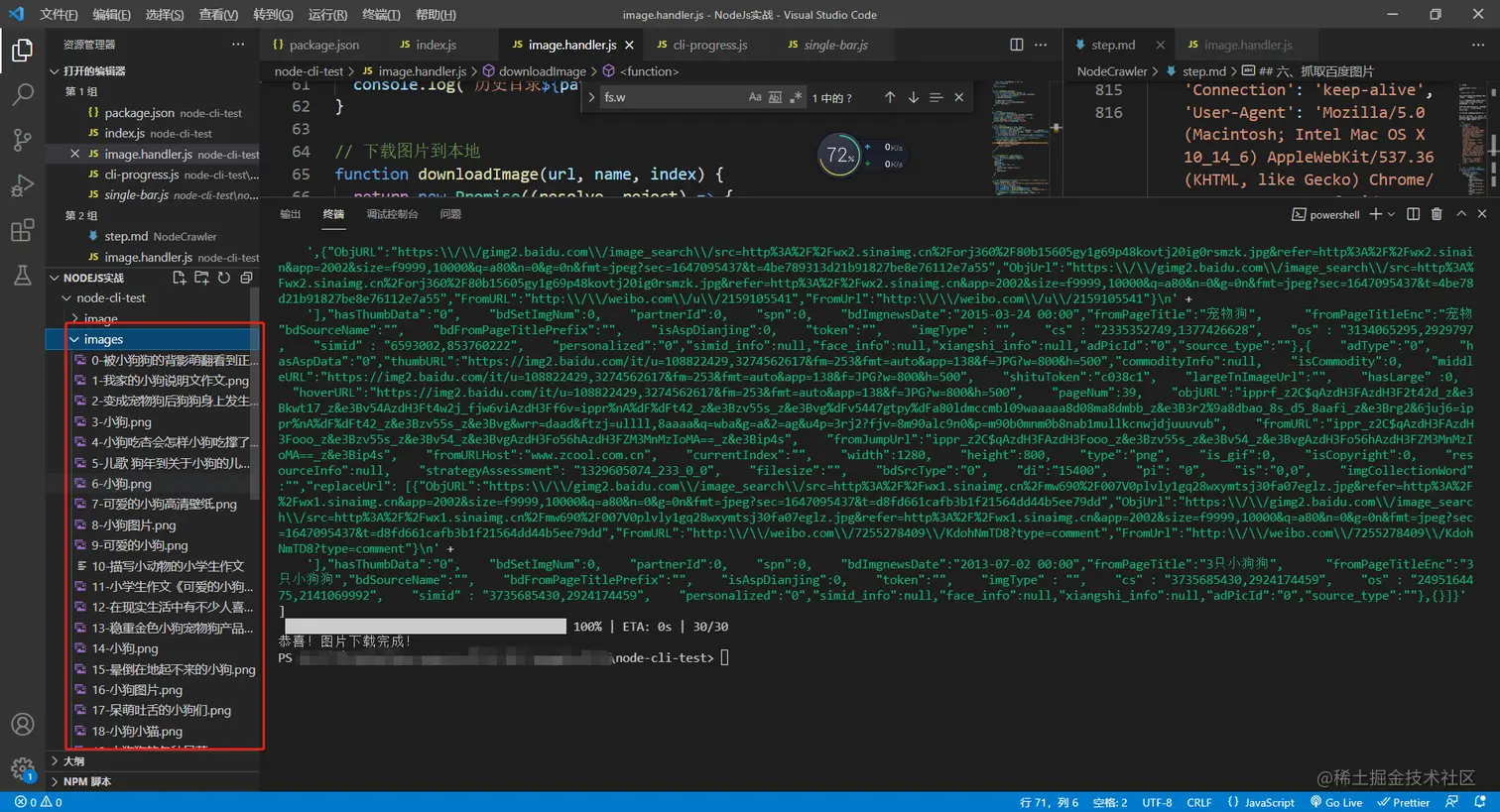Switch to the cli-progress.js editor tab
Screen dimensions: 1500x812
click(x=710, y=45)
